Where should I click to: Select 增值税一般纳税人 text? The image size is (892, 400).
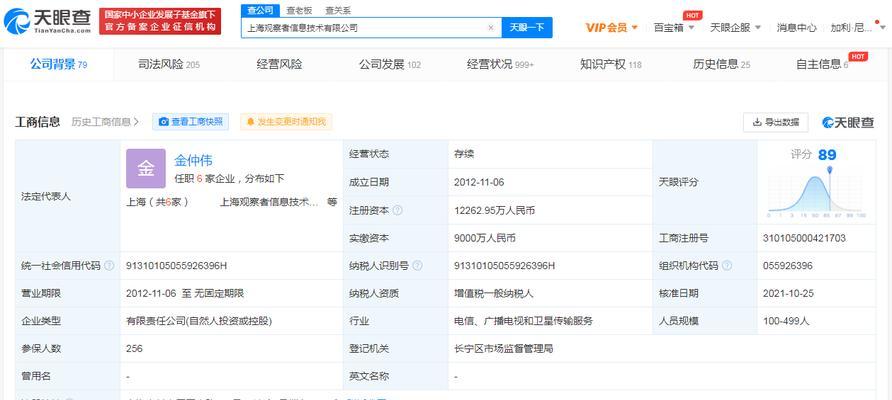(493, 294)
